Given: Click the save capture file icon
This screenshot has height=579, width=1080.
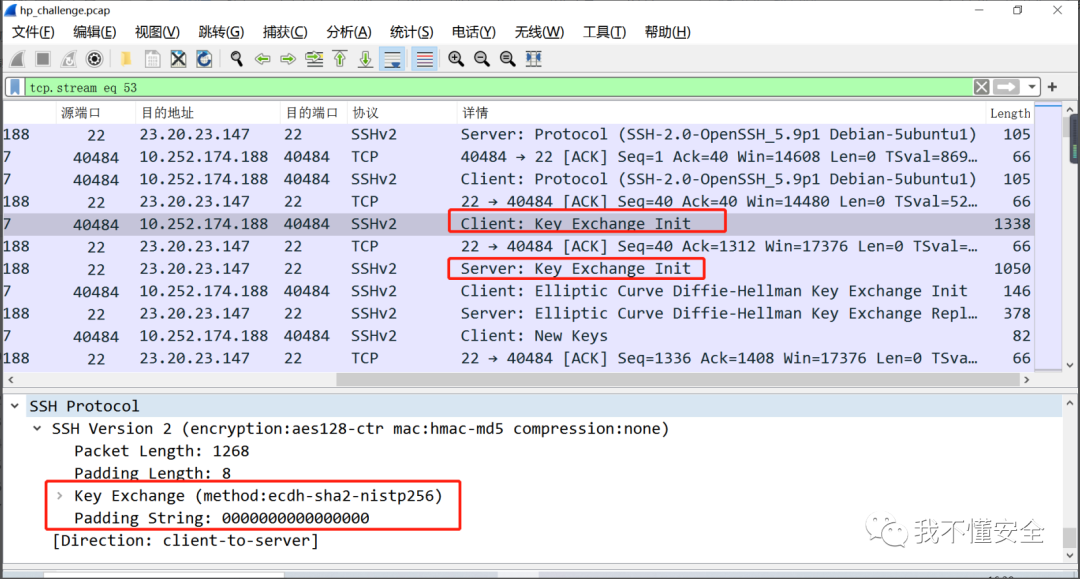Looking at the screenshot, I should tap(152, 59).
